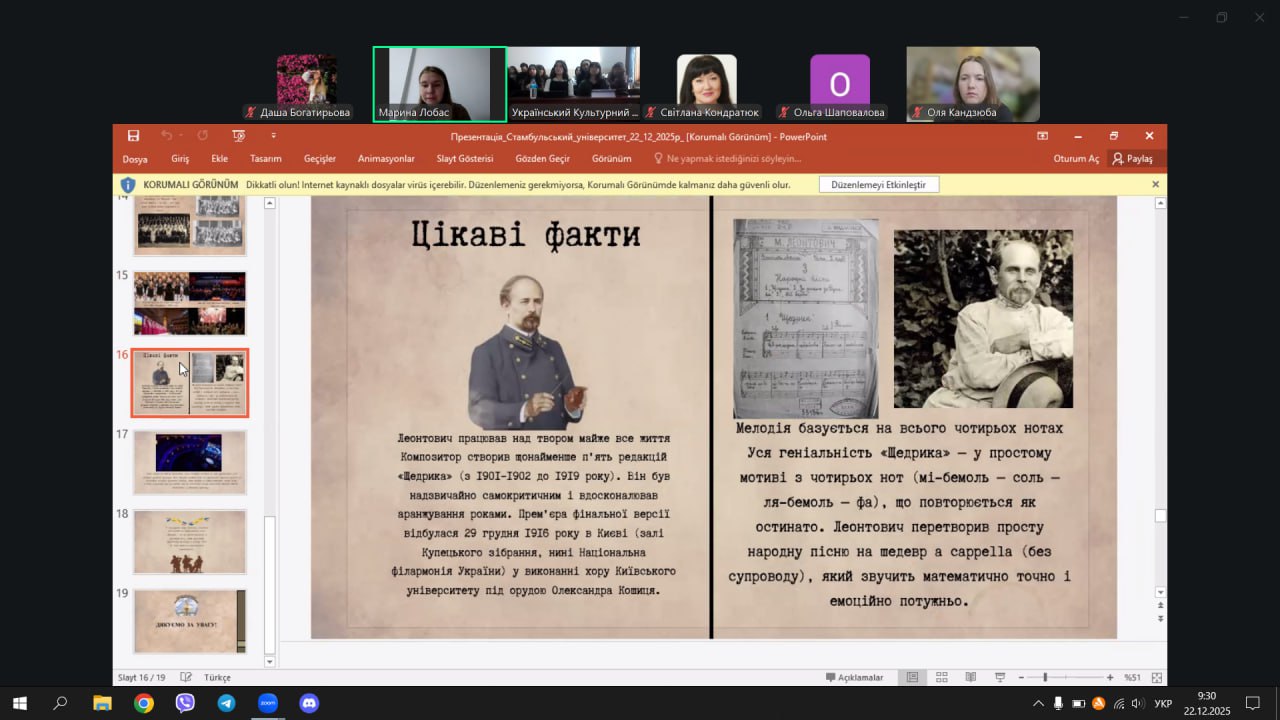1280x720 pixels.
Task: Toggle system volume icon in tray
Action: (x=1137, y=703)
